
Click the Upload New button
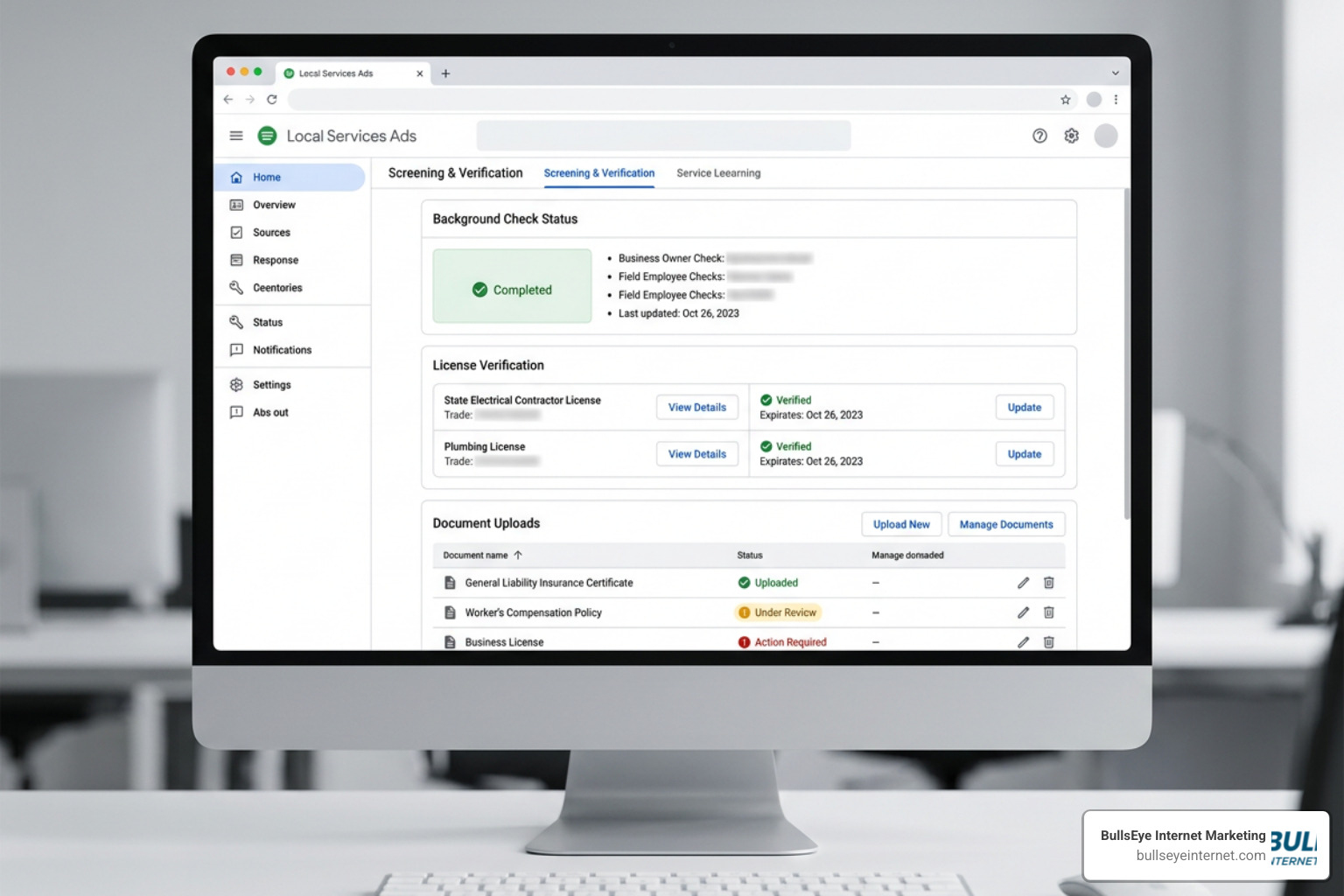pos(901,524)
